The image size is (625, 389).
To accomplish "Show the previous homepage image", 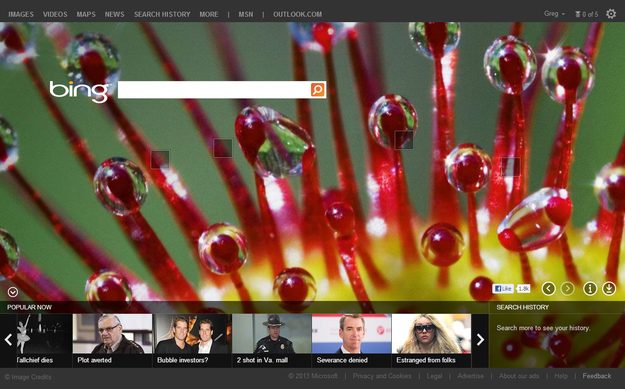I will [x=549, y=288].
